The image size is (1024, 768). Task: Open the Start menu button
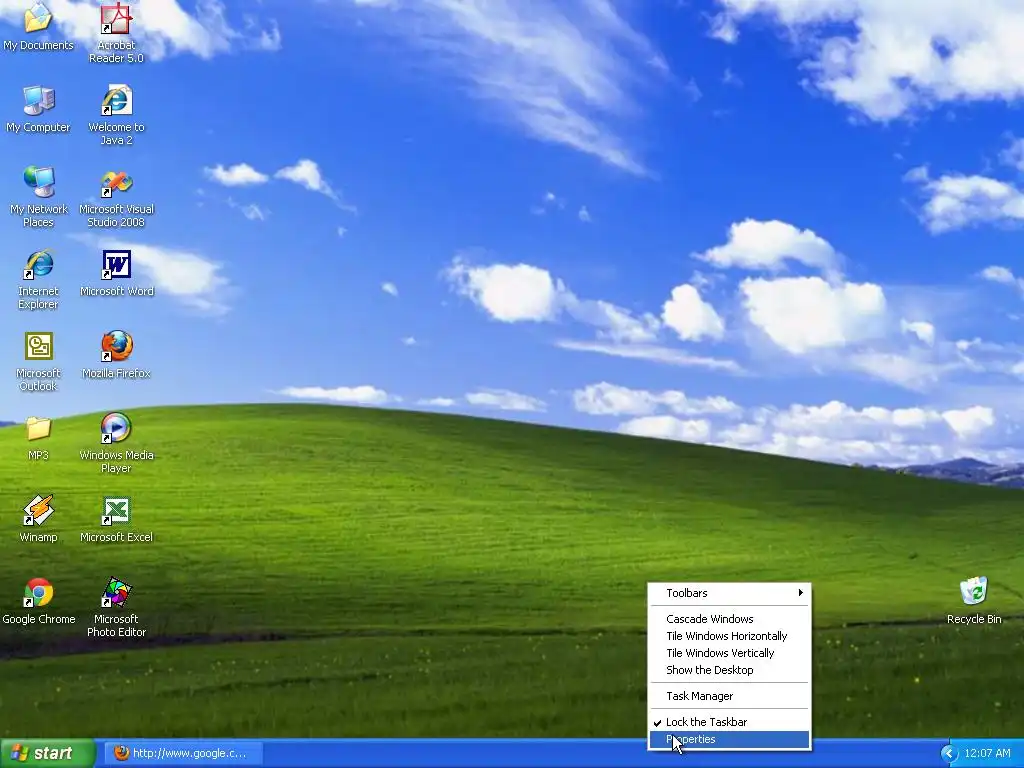tap(48, 753)
